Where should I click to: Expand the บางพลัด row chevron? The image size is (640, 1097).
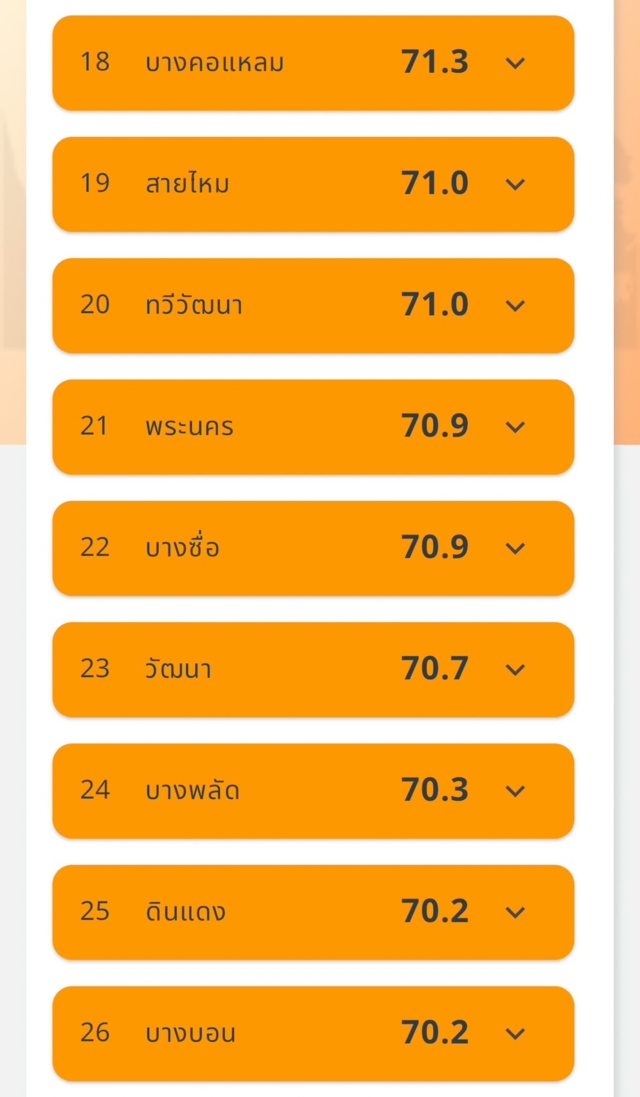tap(515, 791)
